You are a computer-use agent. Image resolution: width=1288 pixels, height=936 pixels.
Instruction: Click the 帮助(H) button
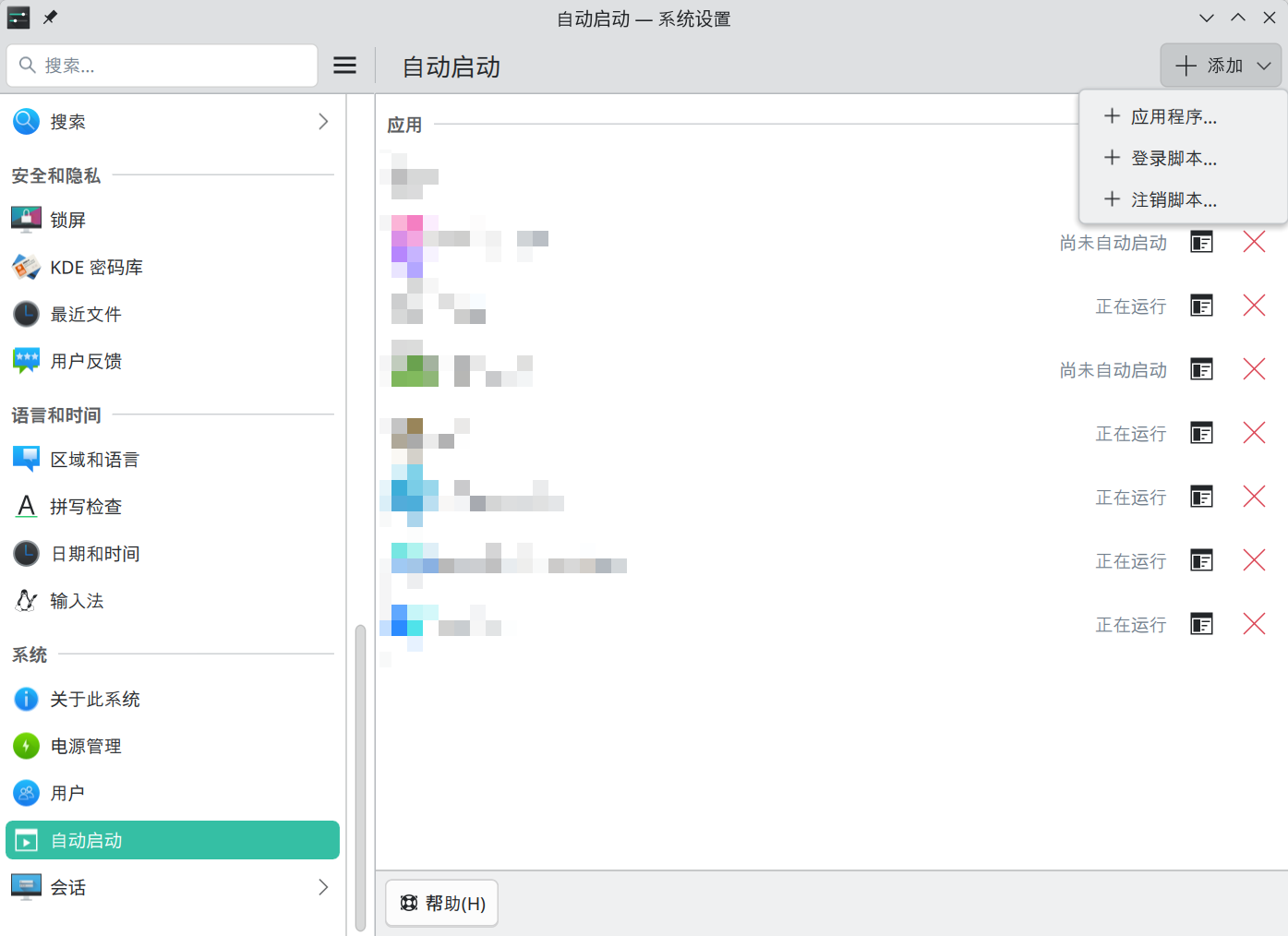tap(442, 903)
